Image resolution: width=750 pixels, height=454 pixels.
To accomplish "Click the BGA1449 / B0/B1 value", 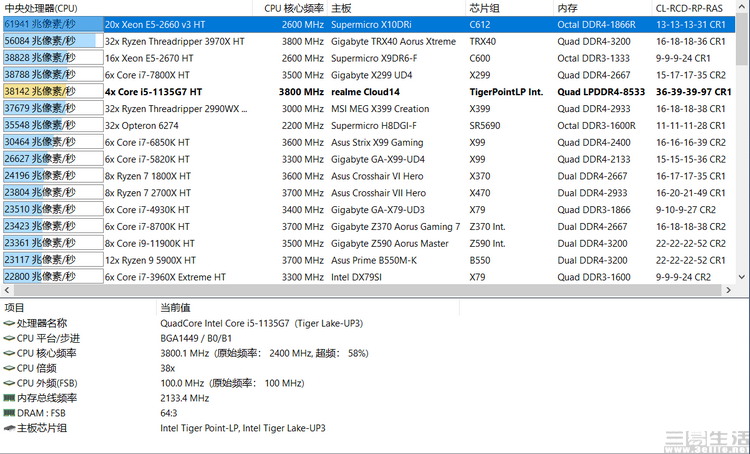I will [196, 338].
